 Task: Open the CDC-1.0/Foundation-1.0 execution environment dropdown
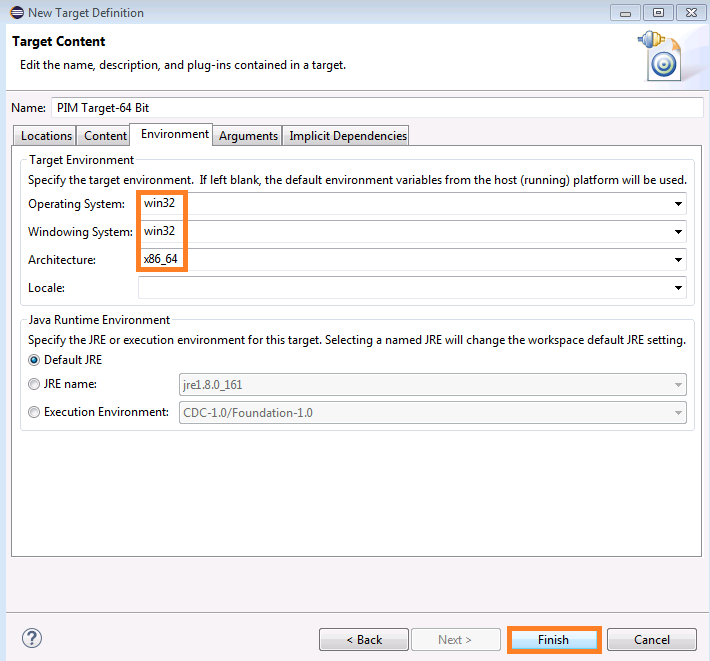(x=432, y=413)
